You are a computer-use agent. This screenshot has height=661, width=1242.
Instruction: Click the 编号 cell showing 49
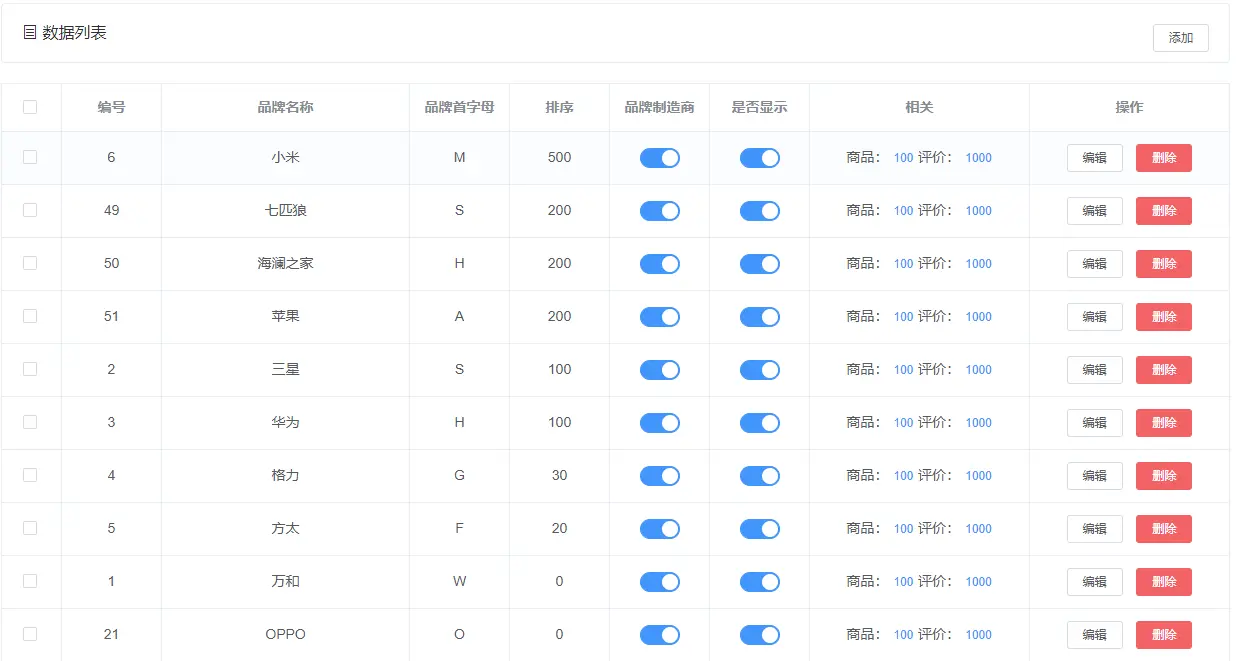click(111, 210)
